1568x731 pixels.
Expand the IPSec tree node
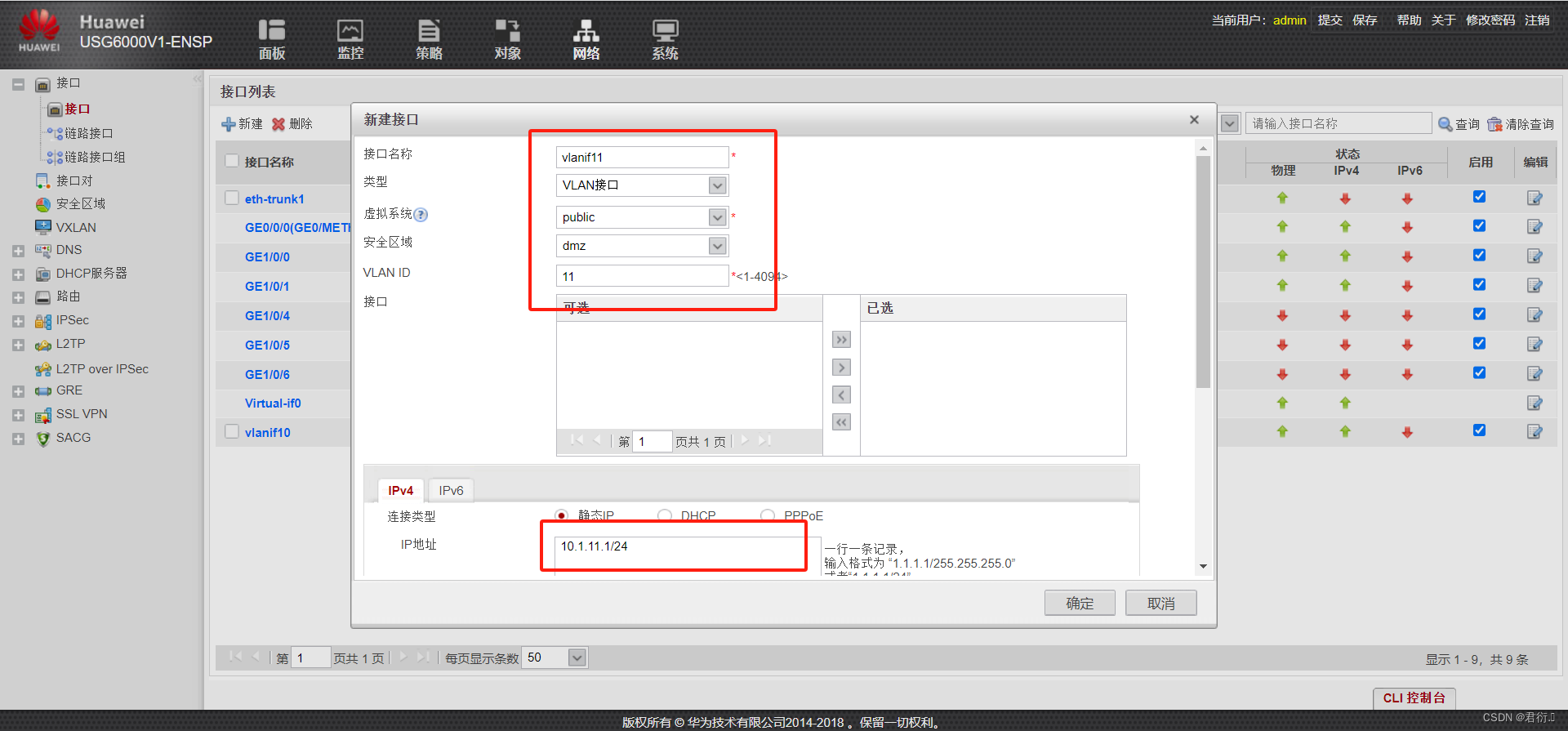pyautogui.click(x=18, y=321)
